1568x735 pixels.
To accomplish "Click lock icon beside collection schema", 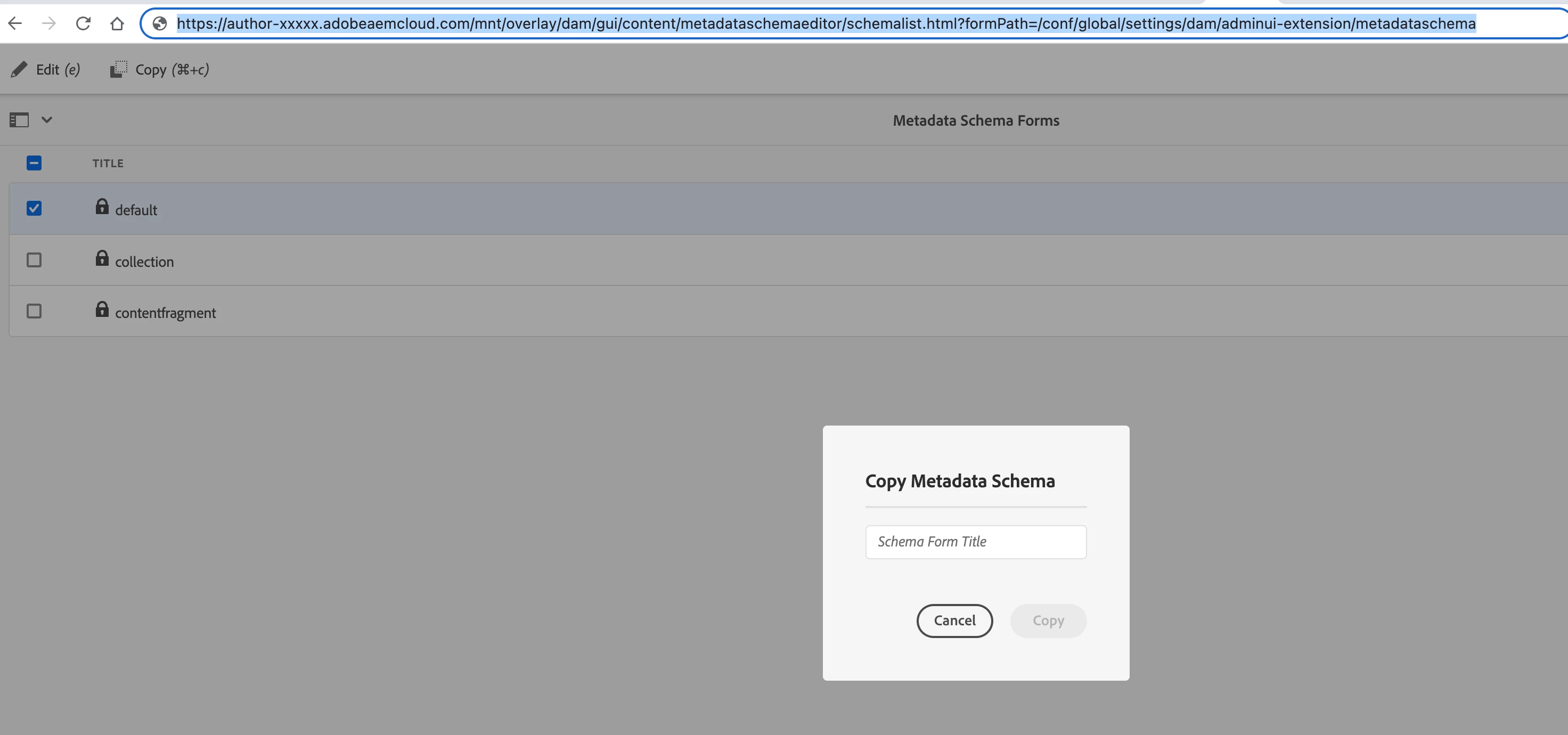I will point(102,259).
